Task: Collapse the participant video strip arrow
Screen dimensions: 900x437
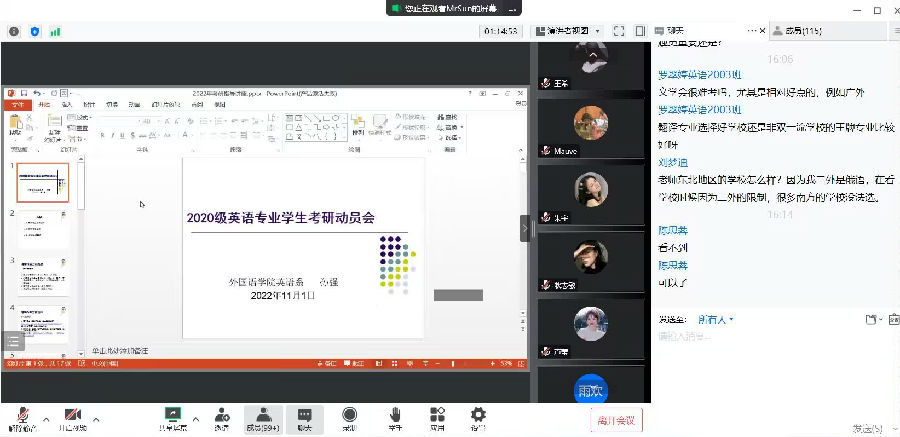Action: (525, 228)
